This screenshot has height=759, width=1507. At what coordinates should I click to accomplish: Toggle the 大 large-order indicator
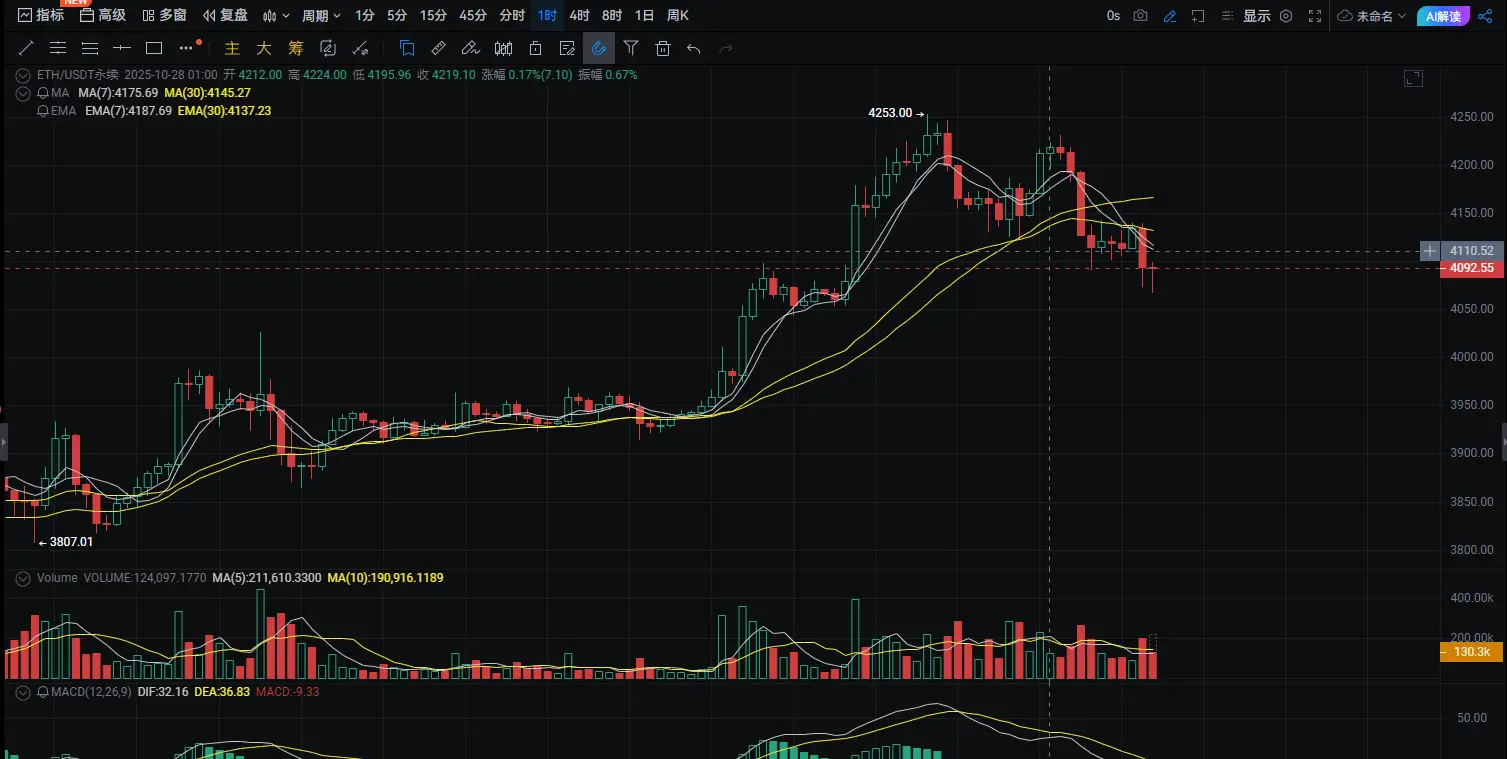(264, 48)
